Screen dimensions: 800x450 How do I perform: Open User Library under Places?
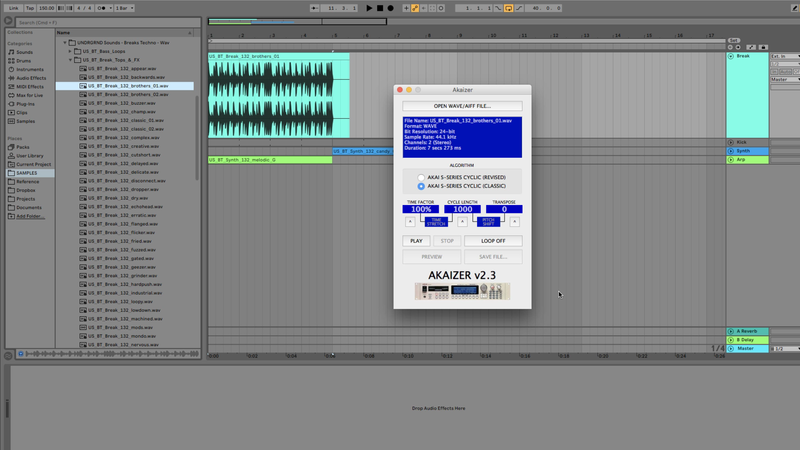[30, 156]
